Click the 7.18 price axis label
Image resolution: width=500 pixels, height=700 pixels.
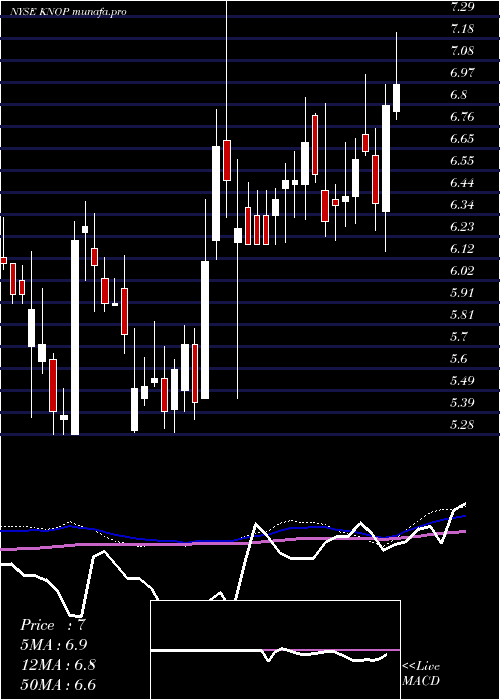pos(462,29)
